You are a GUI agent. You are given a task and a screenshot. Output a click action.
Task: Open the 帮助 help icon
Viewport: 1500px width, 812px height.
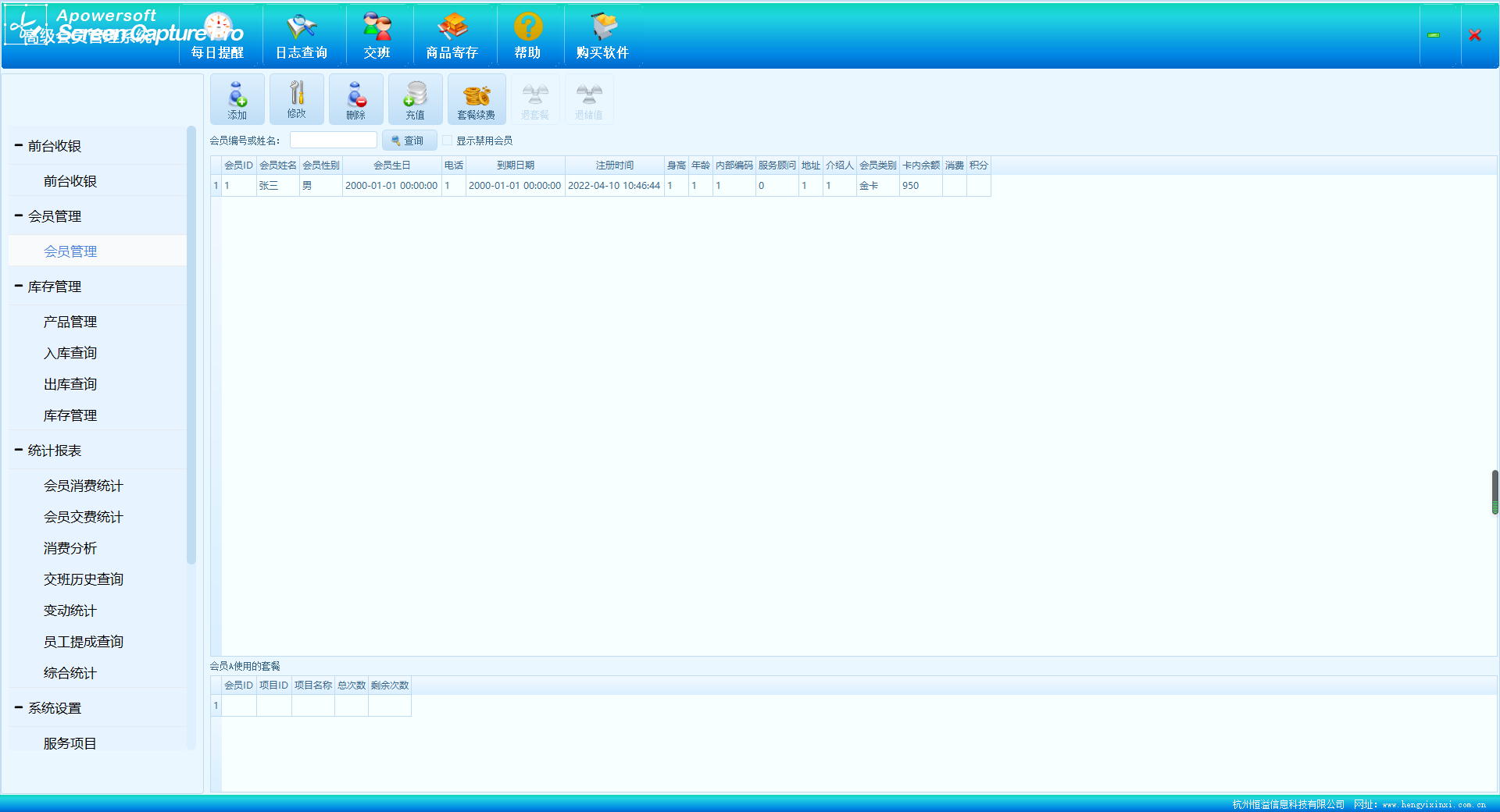coord(528,36)
